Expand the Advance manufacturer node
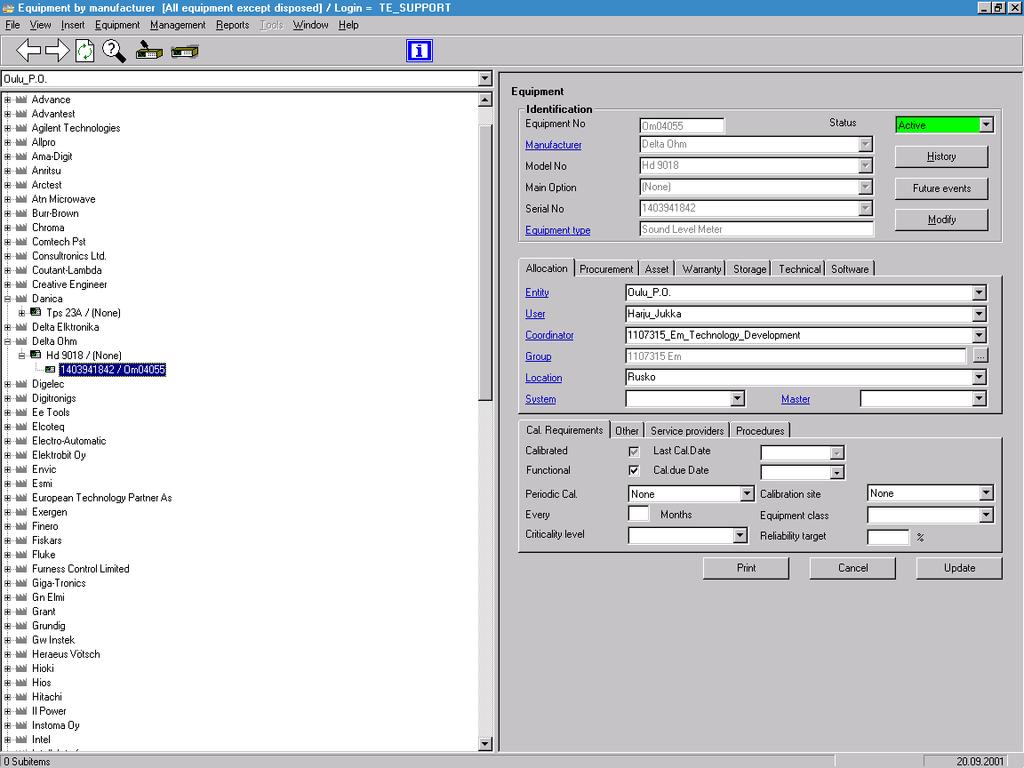The image size is (1024, 768). tap(7, 100)
